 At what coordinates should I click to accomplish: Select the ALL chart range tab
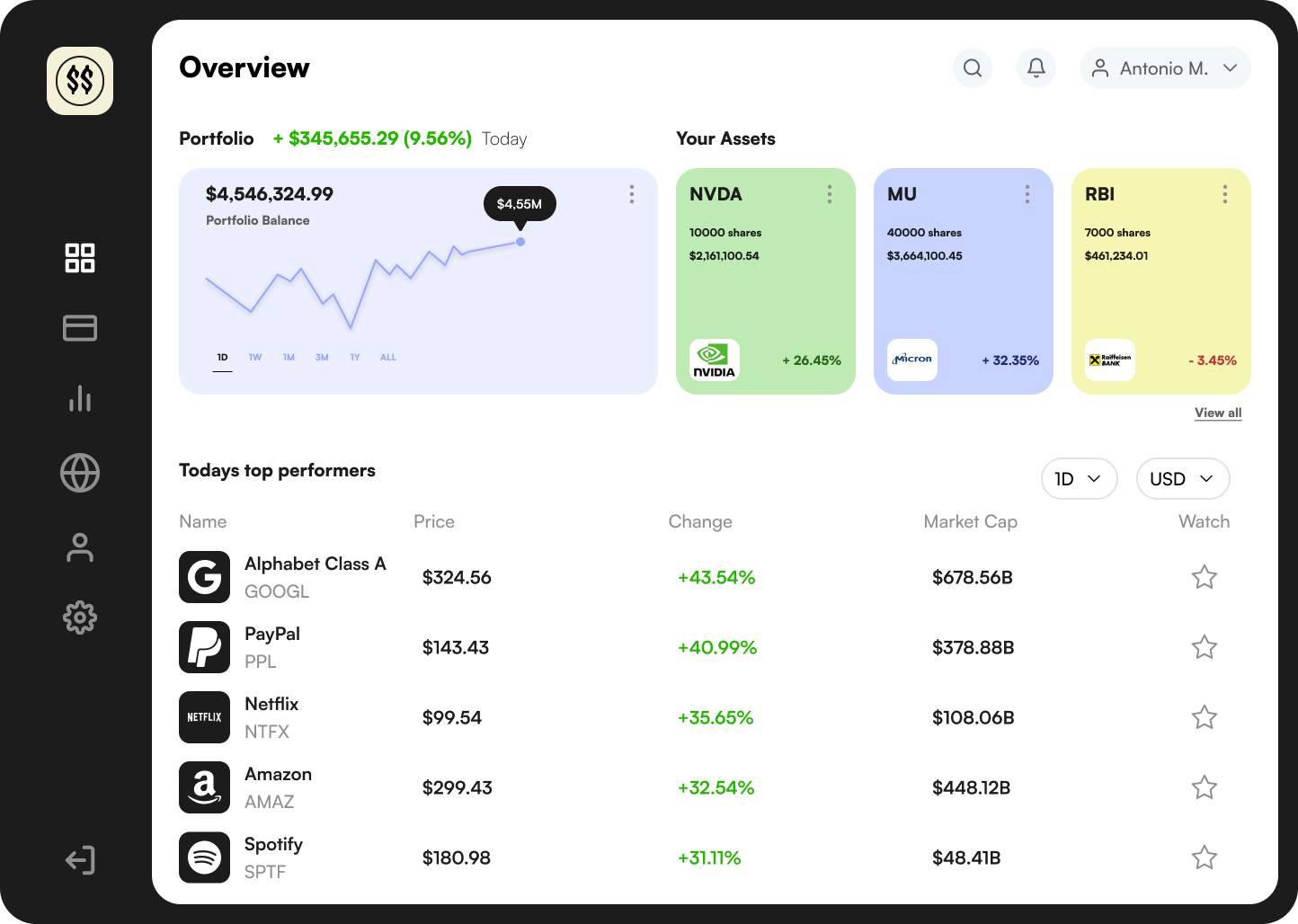[x=388, y=358]
